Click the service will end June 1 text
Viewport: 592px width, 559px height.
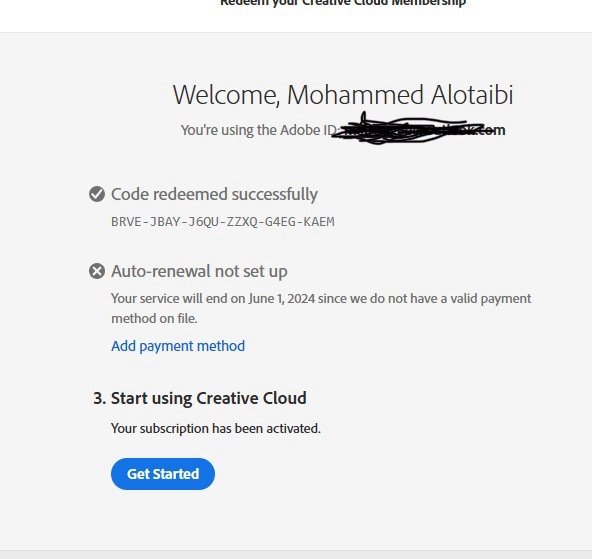[x=321, y=299]
